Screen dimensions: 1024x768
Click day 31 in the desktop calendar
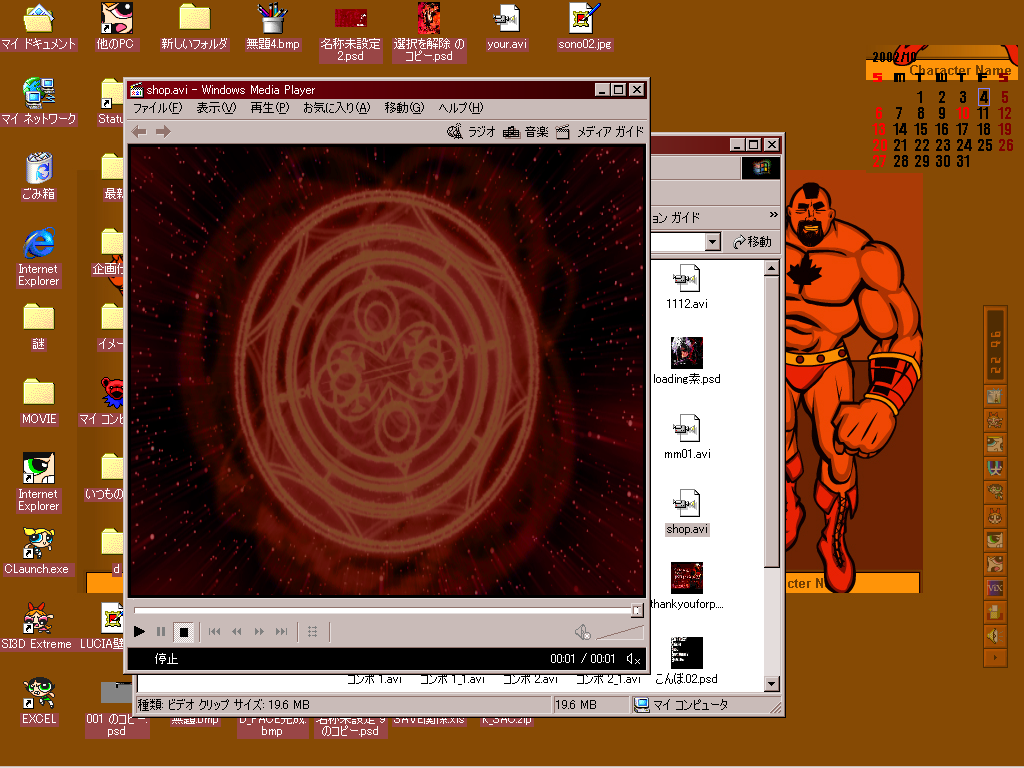coord(963,161)
